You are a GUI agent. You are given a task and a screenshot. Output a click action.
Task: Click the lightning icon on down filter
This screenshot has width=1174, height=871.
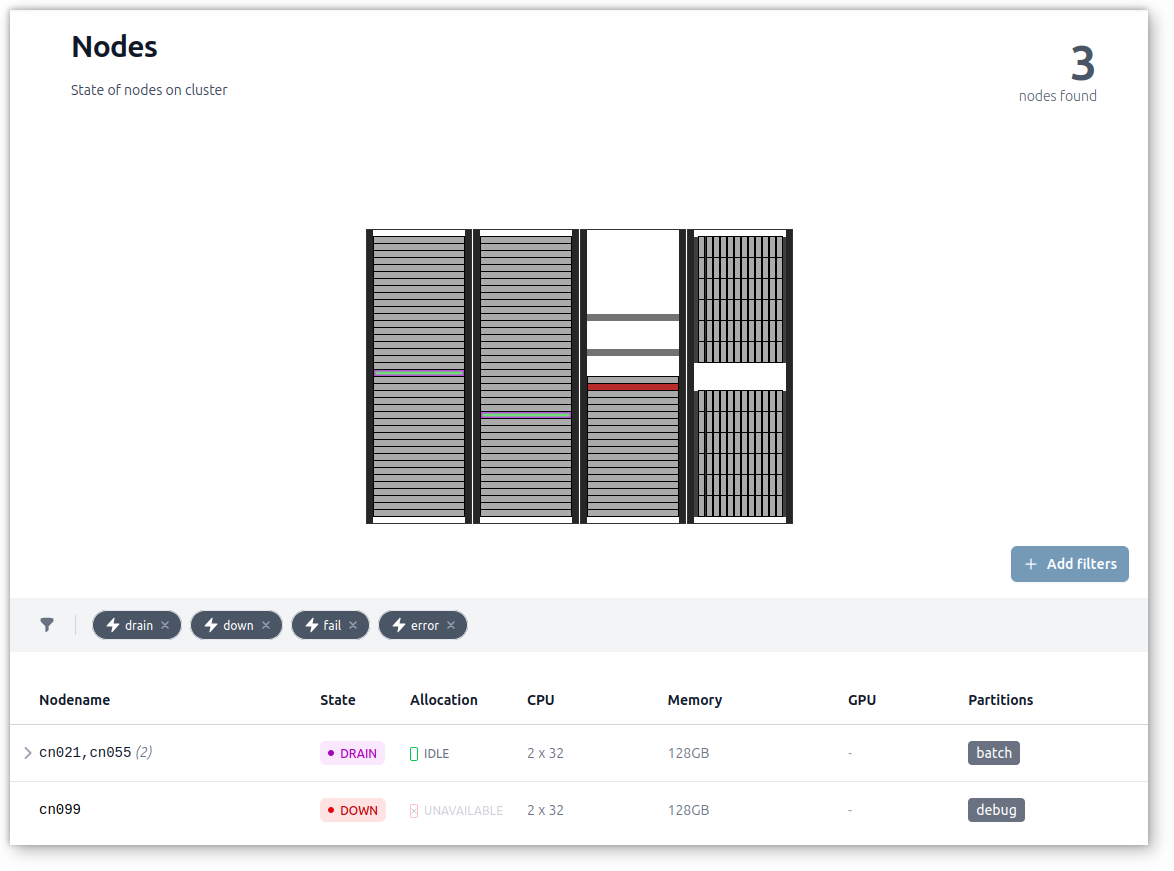tap(211, 625)
